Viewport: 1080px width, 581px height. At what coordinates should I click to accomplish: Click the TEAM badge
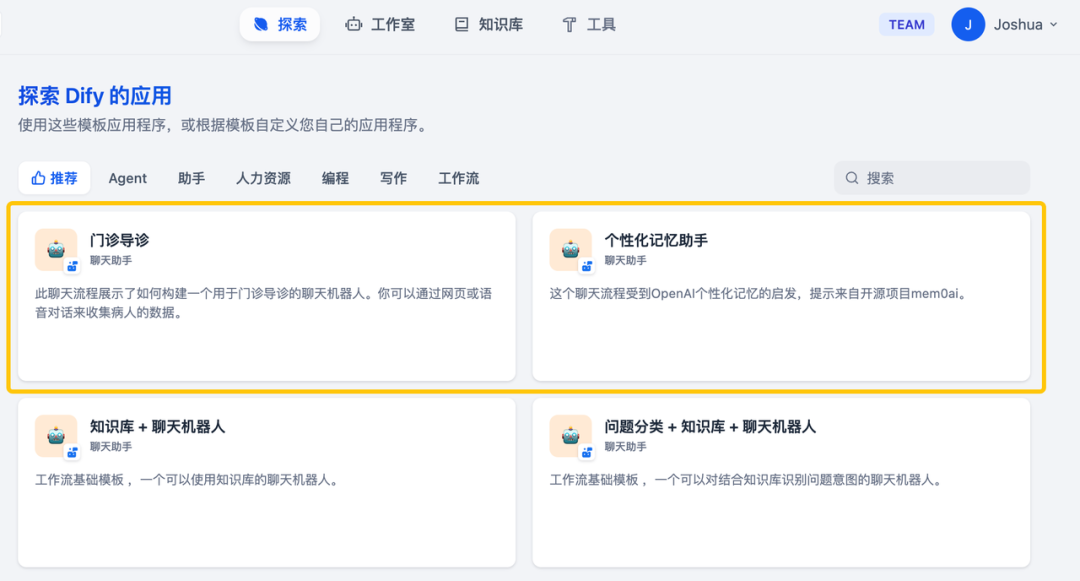click(x=906, y=24)
